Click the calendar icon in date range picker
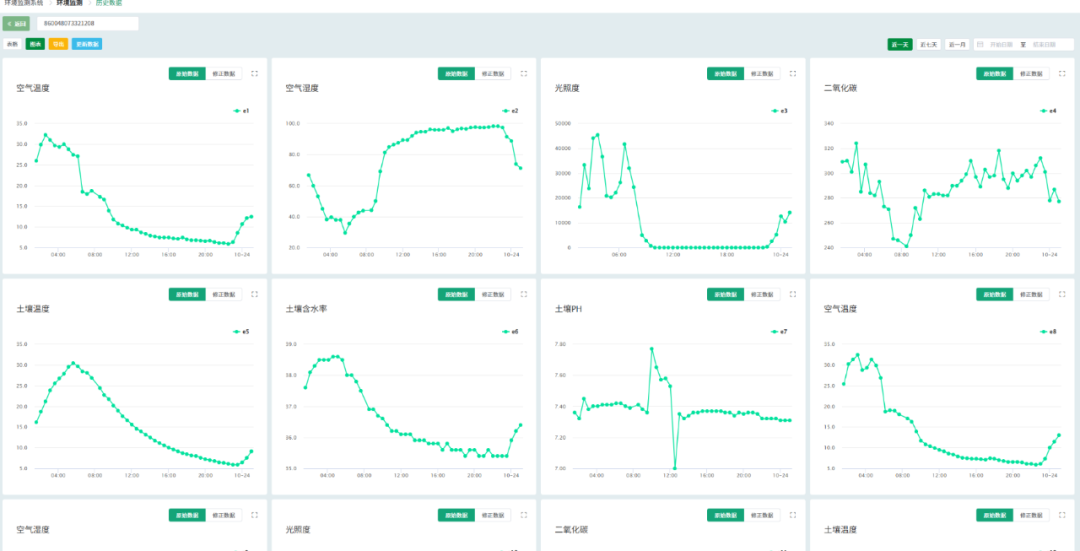The width and height of the screenshot is (1080, 551). (980, 44)
